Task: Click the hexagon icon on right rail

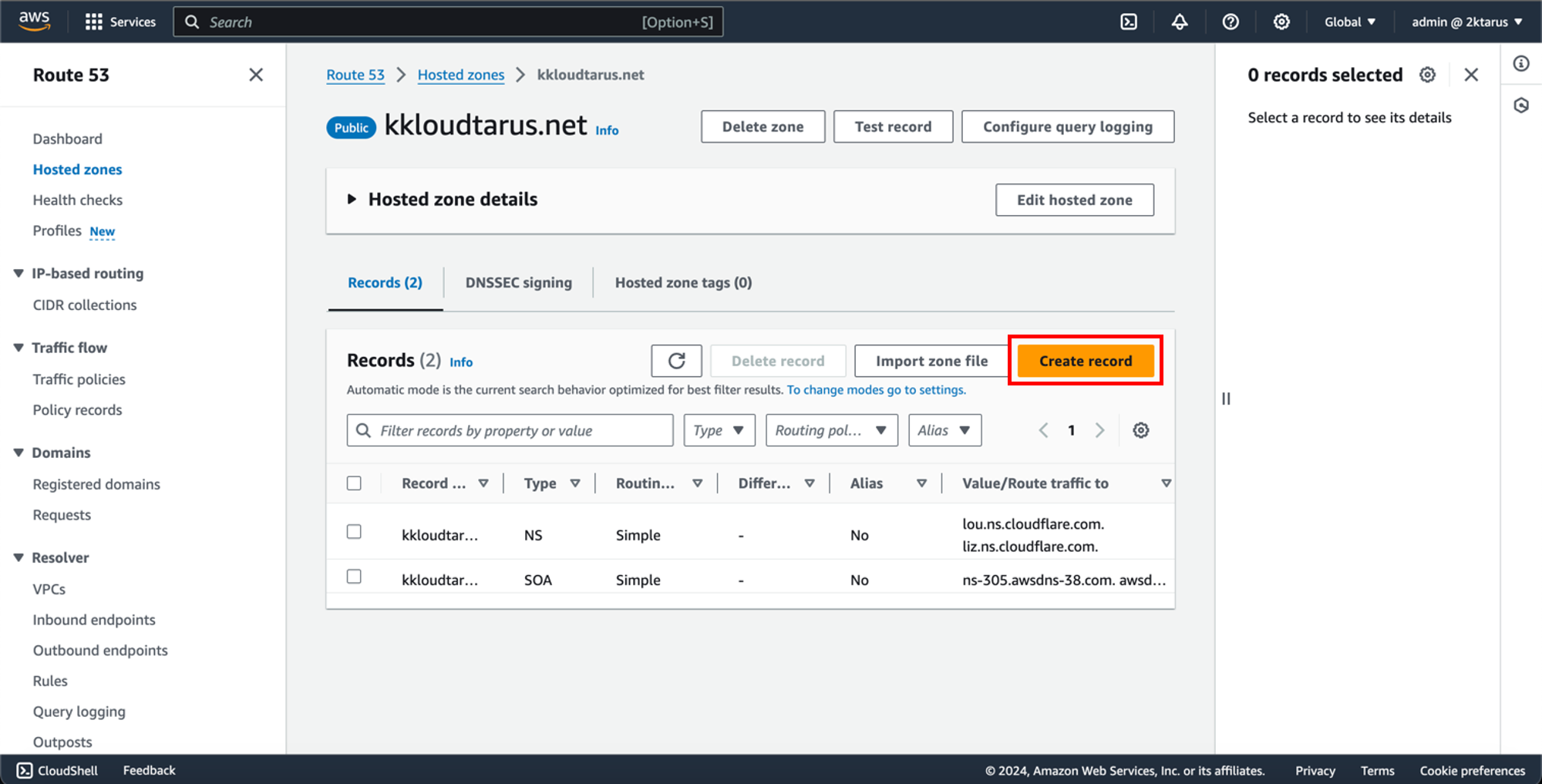Action: pos(1521,105)
